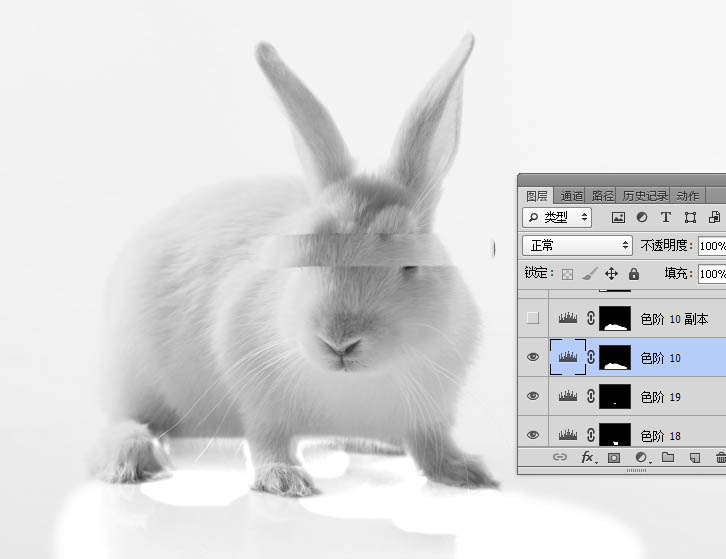726x559 pixels.
Task: Click the 色阶 10 layer mask thumbnail
Action: click(615, 357)
